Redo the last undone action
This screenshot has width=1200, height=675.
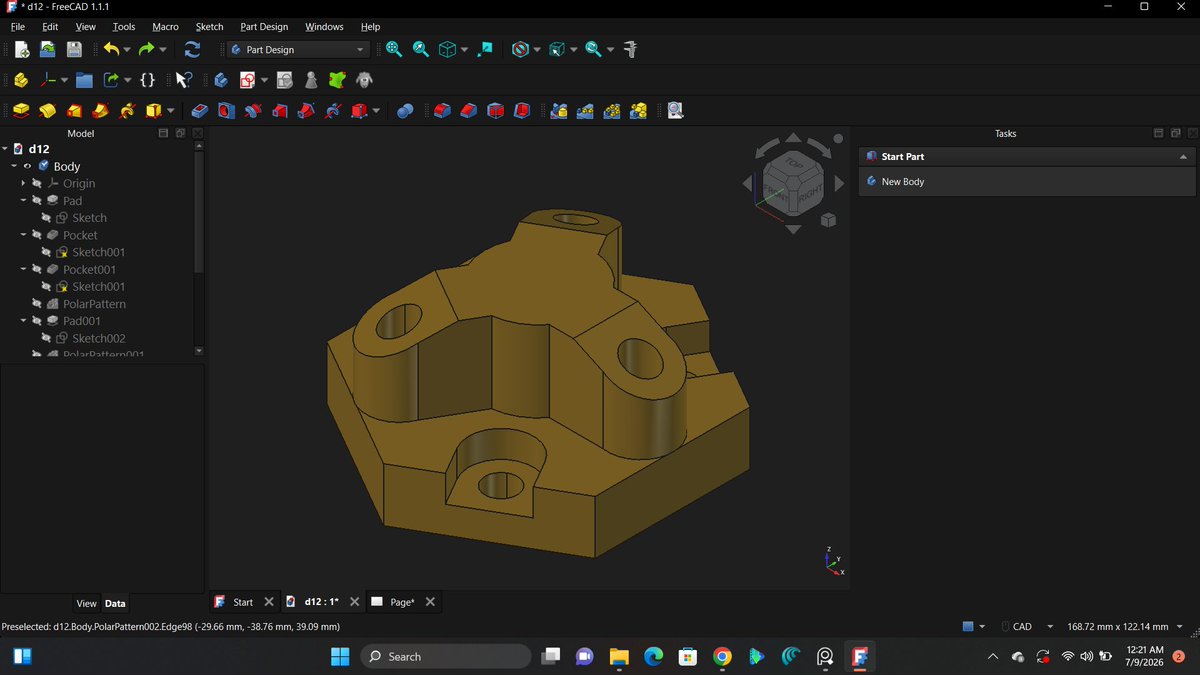point(147,49)
